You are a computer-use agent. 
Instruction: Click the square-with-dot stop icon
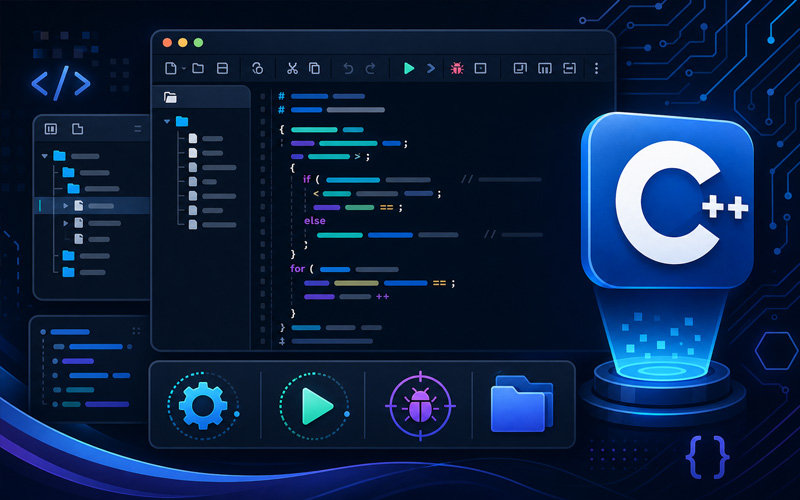click(x=480, y=68)
